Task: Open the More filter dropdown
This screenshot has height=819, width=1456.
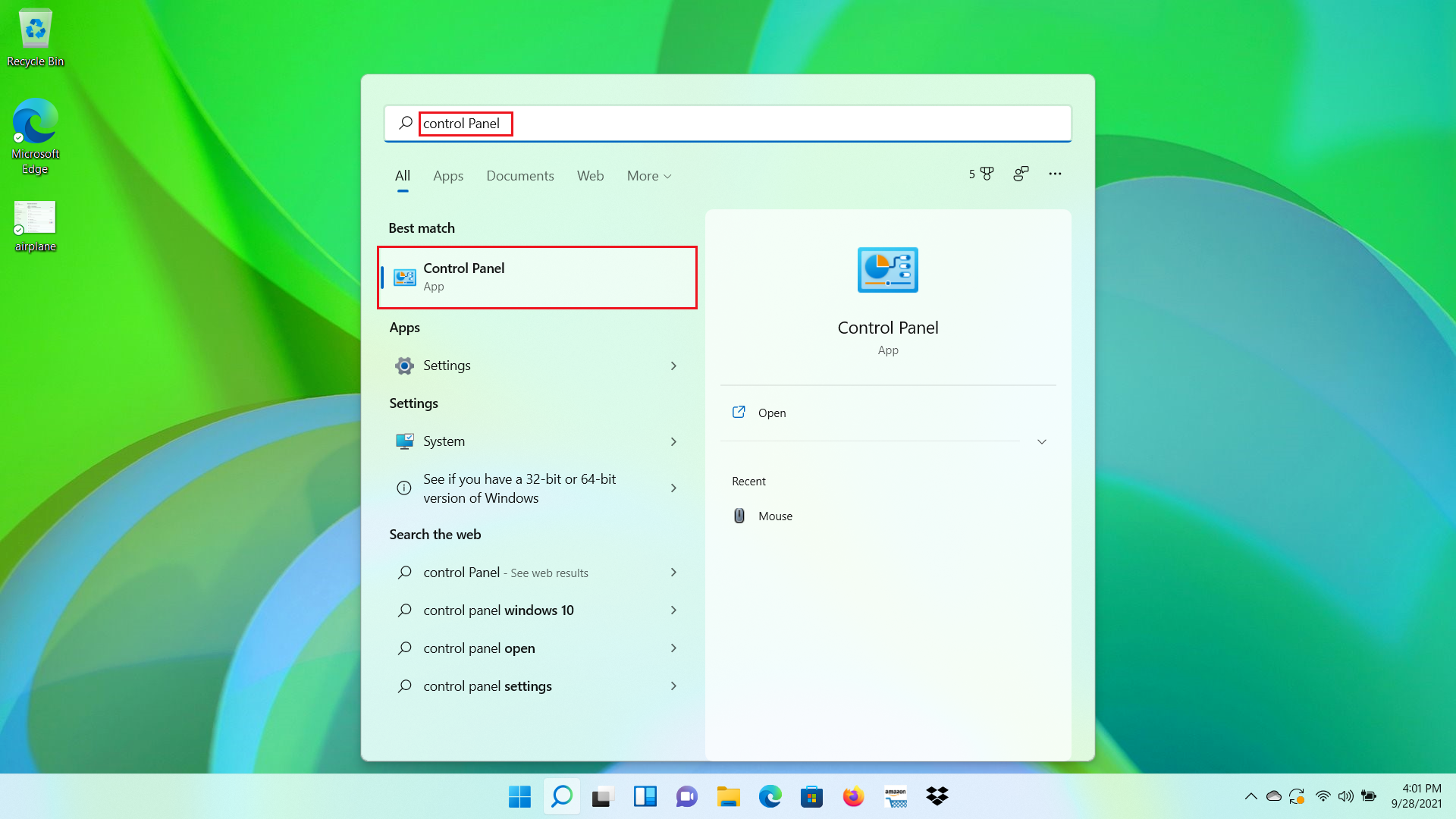Action: 649,176
